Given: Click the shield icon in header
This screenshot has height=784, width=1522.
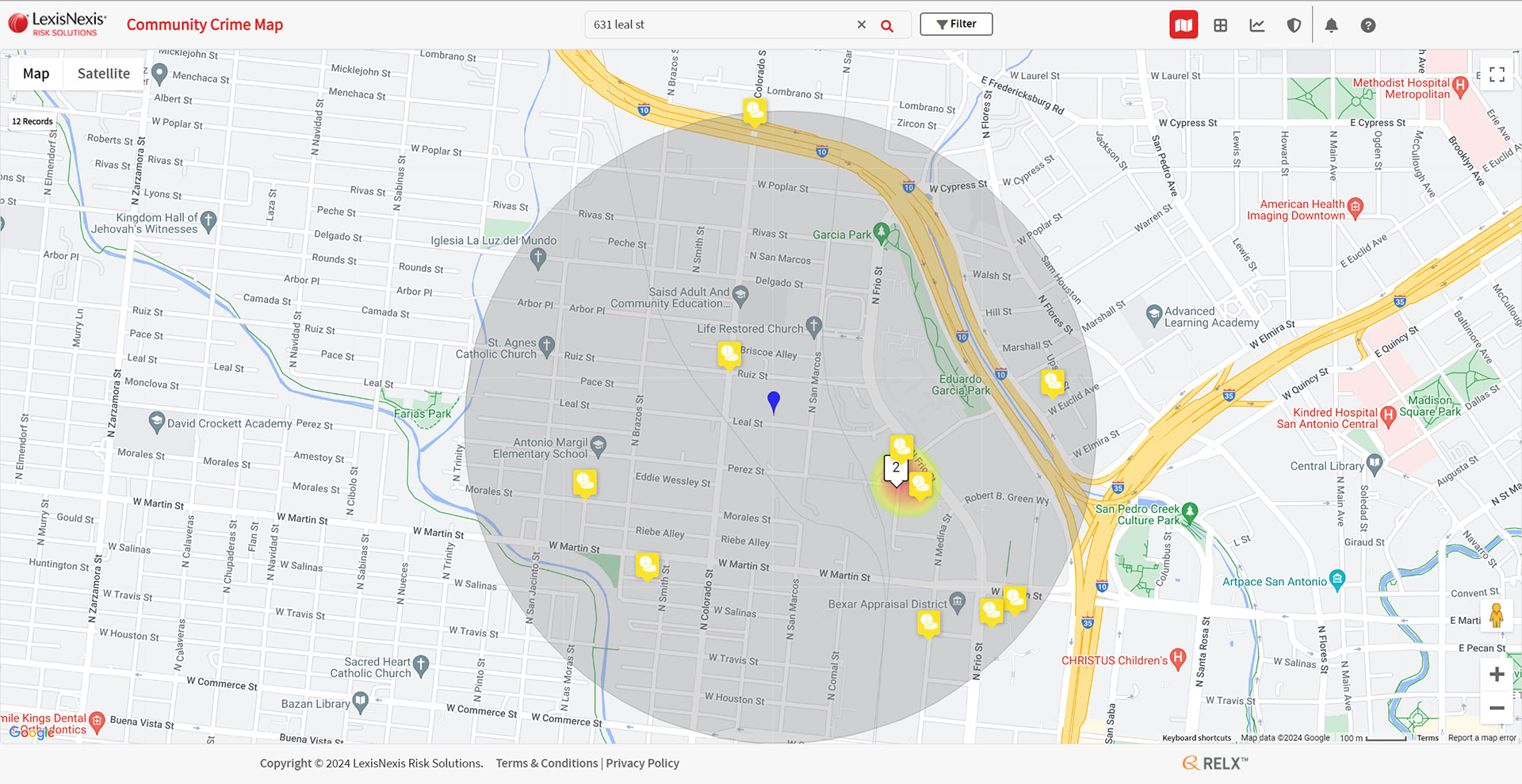Looking at the screenshot, I should click(x=1294, y=25).
